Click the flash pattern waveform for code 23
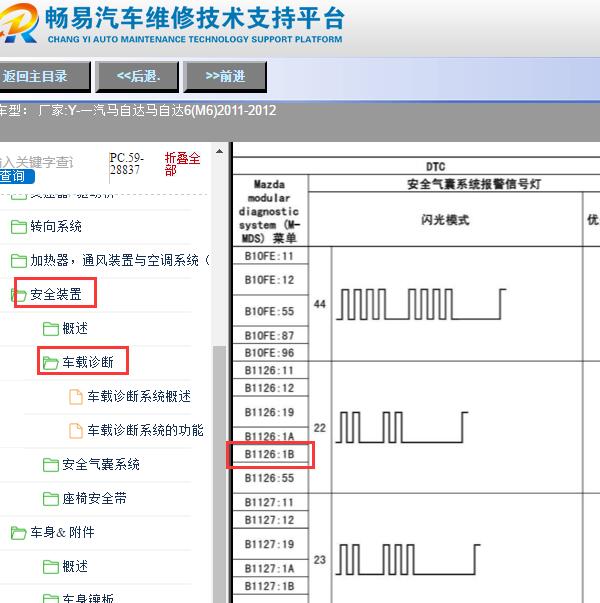The image size is (600, 603). [408, 560]
